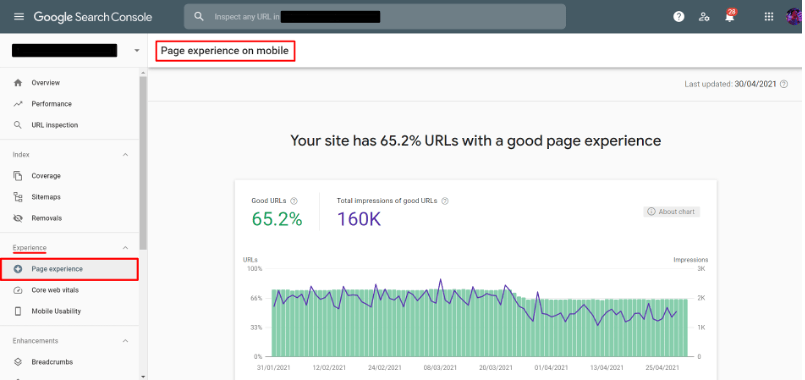Collapse the Experience section
805x380 pixels.
click(x=125, y=248)
